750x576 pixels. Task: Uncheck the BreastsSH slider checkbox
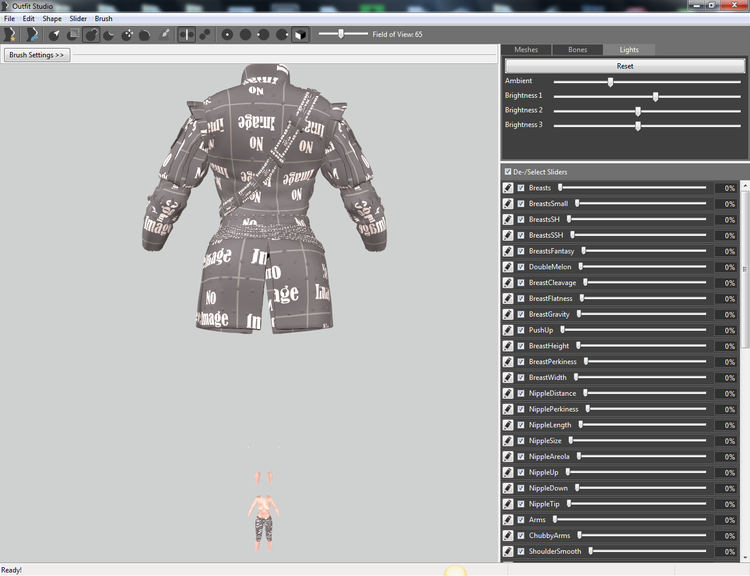click(521, 220)
